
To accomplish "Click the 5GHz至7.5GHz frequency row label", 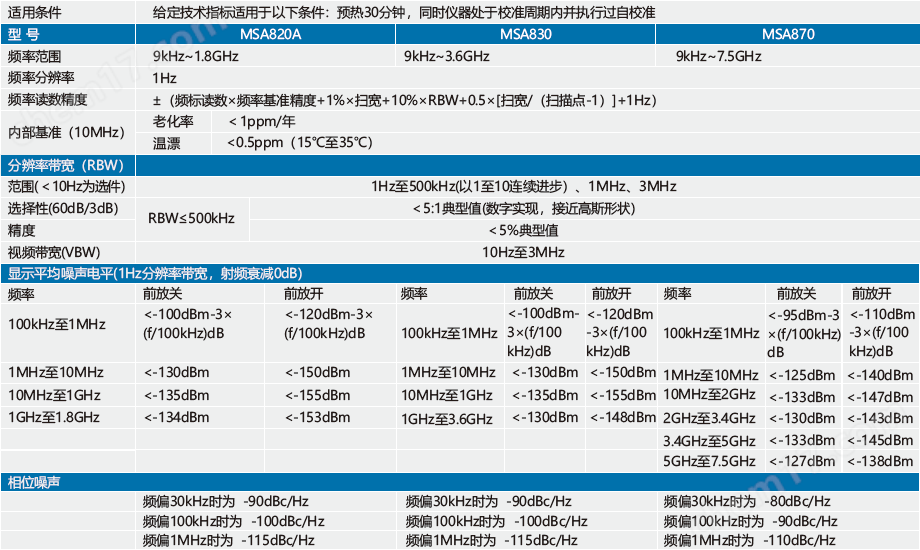I will tap(709, 461).
